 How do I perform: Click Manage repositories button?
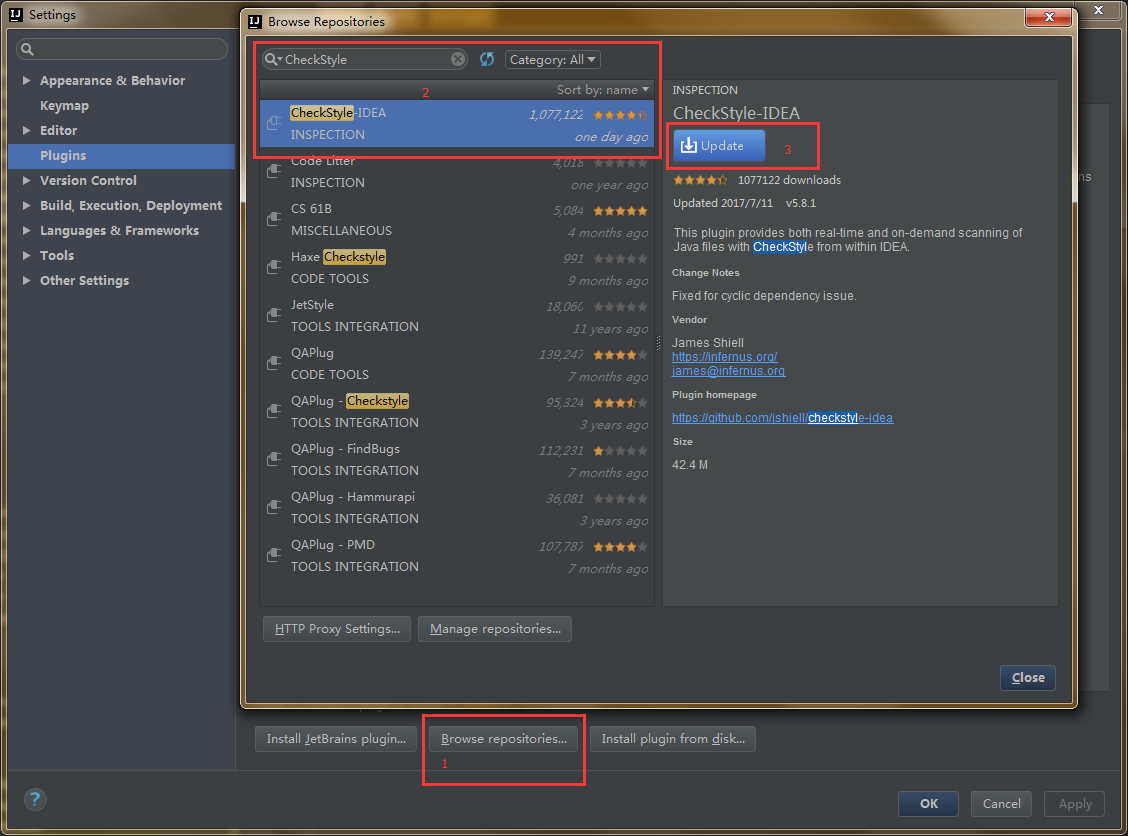coord(495,629)
